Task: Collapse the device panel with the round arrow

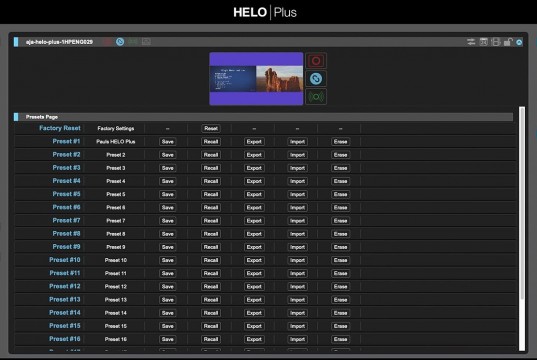Action: [x=519, y=42]
